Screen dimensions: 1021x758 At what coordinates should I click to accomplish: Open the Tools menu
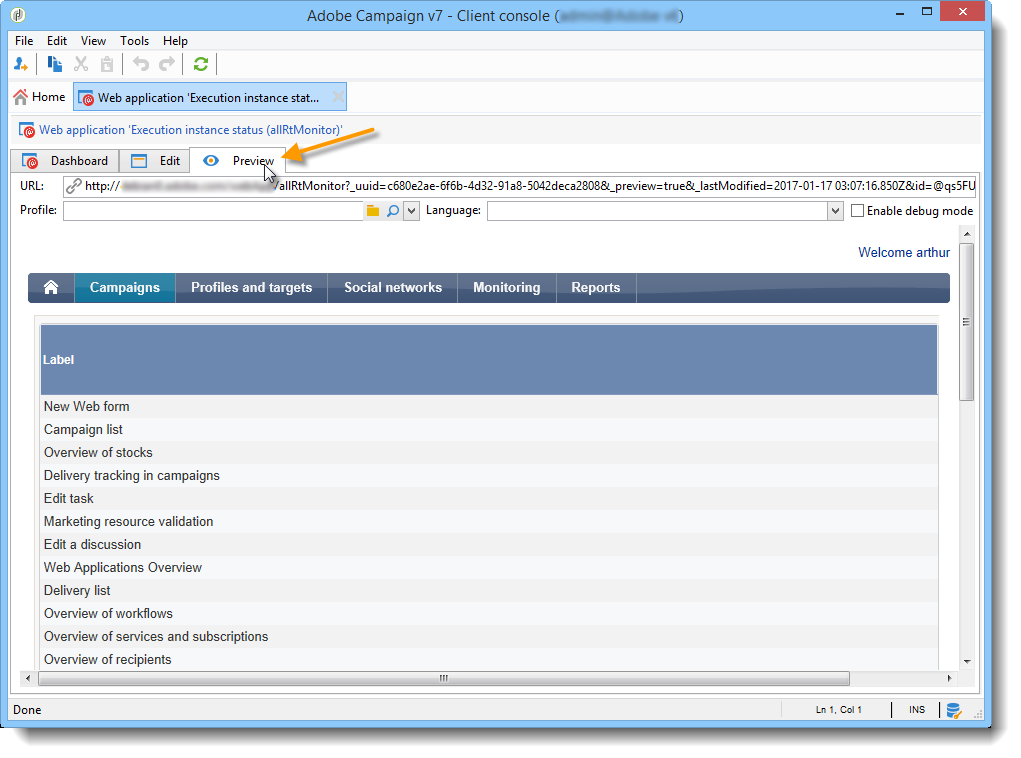point(134,40)
